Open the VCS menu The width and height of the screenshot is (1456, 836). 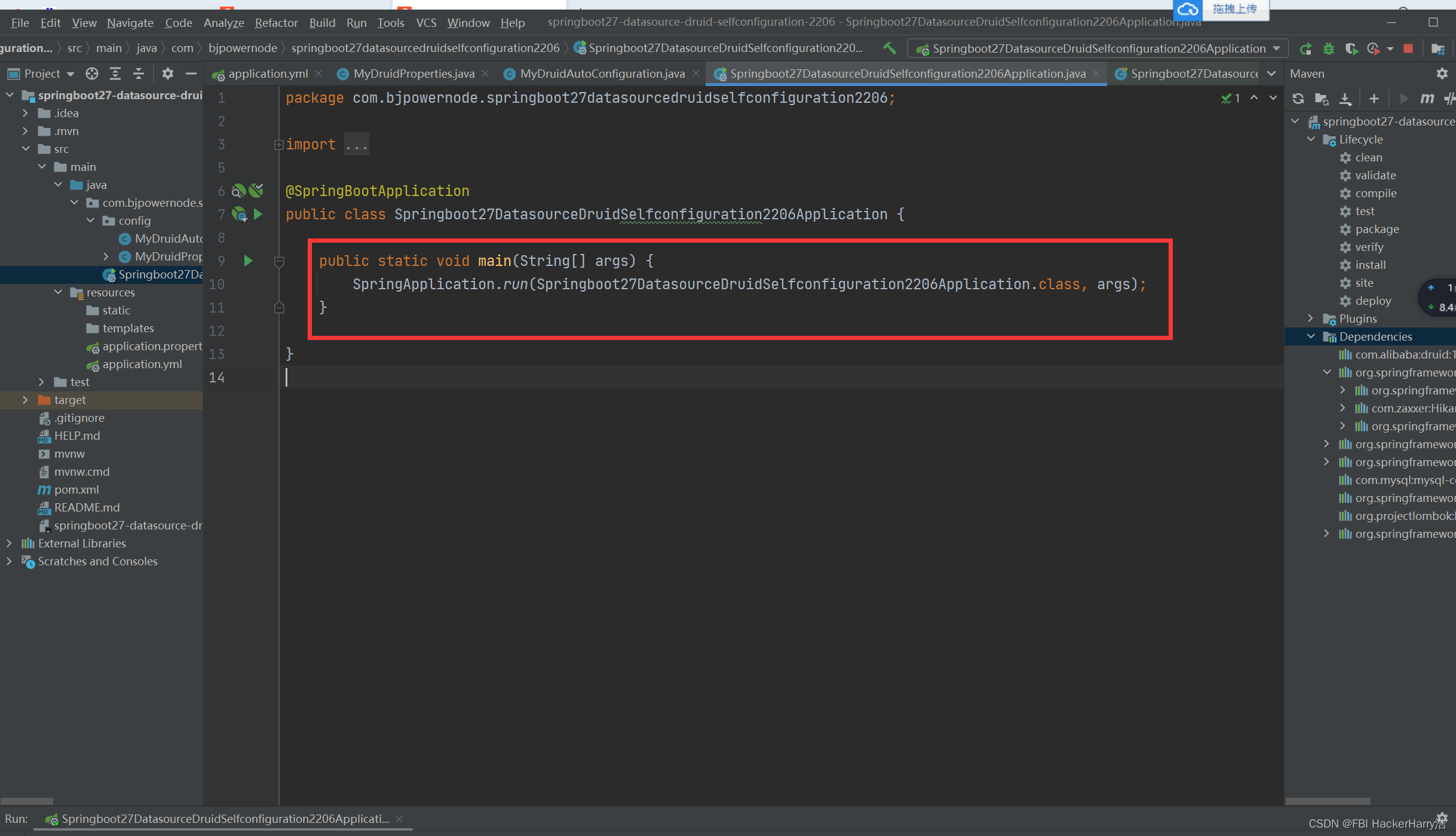[x=426, y=23]
